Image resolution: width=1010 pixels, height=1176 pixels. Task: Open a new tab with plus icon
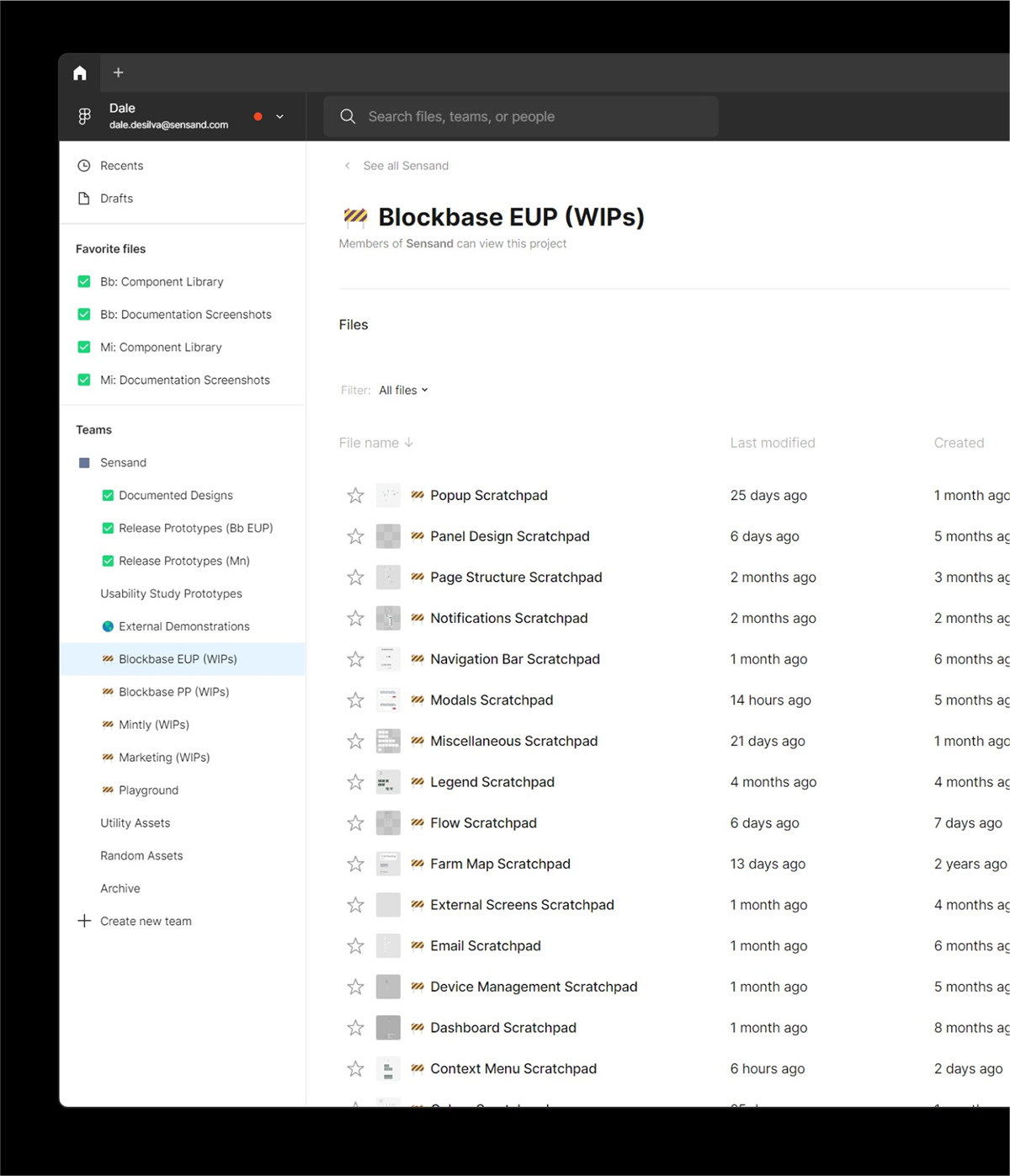point(119,73)
